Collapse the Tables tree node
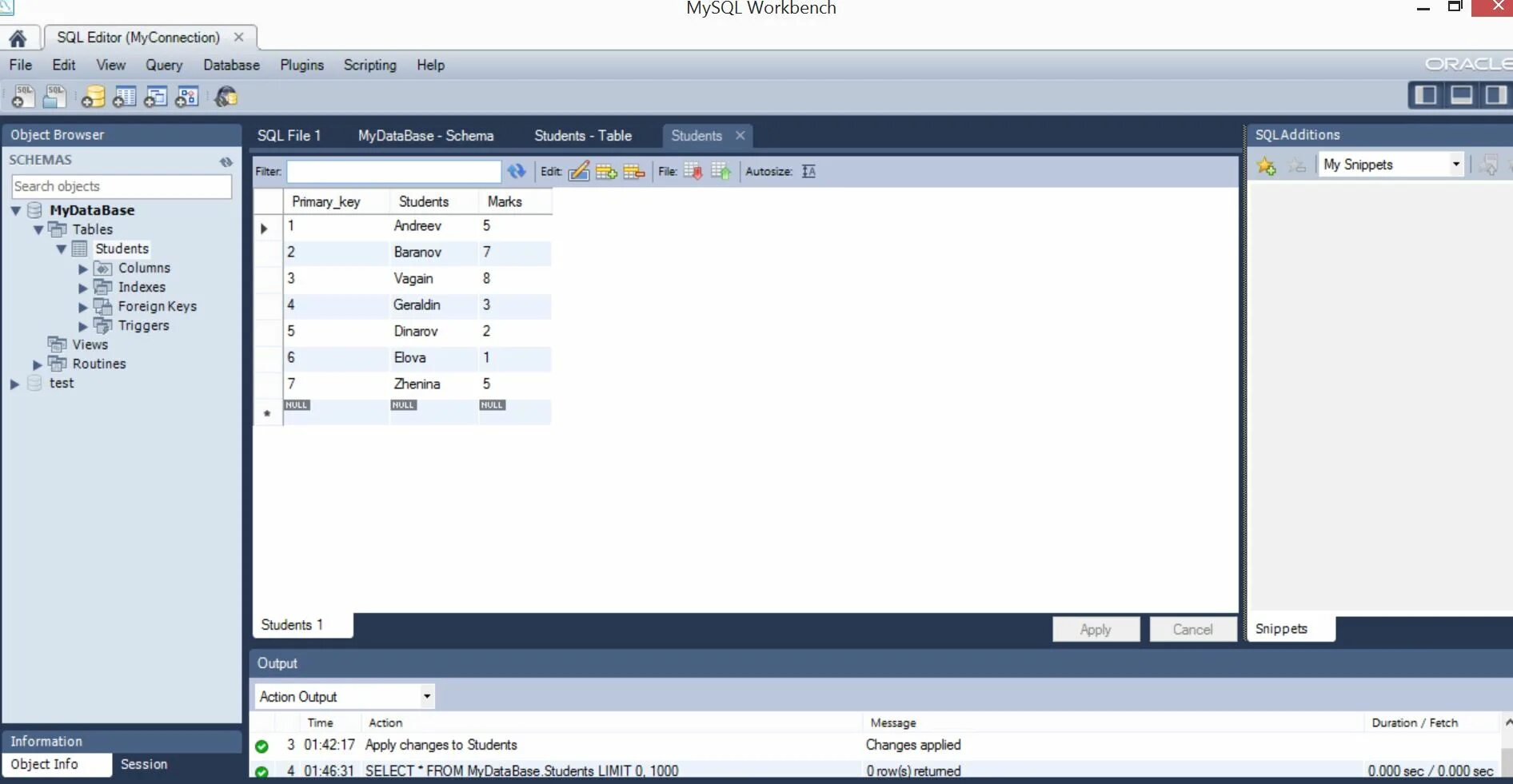This screenshot has width=1513, height=784. [38, 229]
